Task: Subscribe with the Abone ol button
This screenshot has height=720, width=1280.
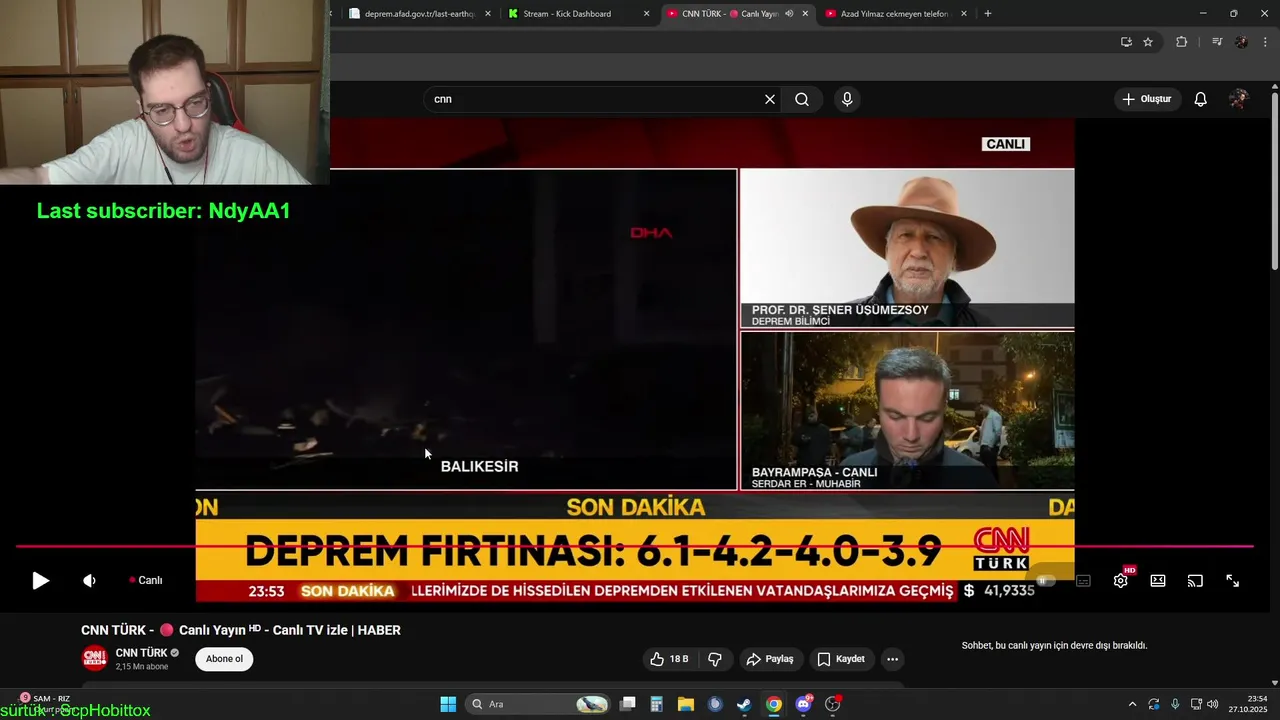Action: (x=224, y=659)
